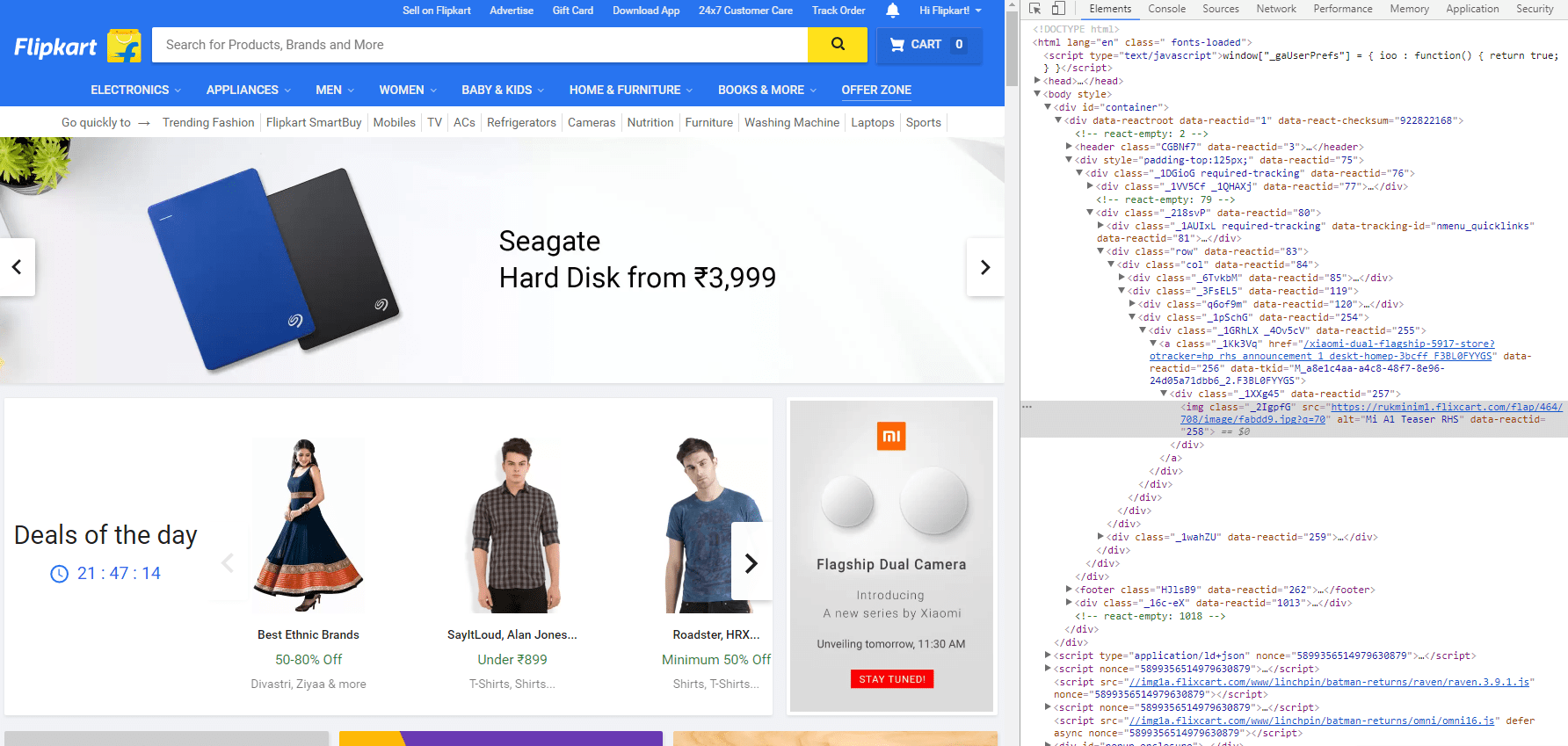Expand the head element in DevTools
The height and width of the screenshot is (746, 1568).
click(1038, 81)
